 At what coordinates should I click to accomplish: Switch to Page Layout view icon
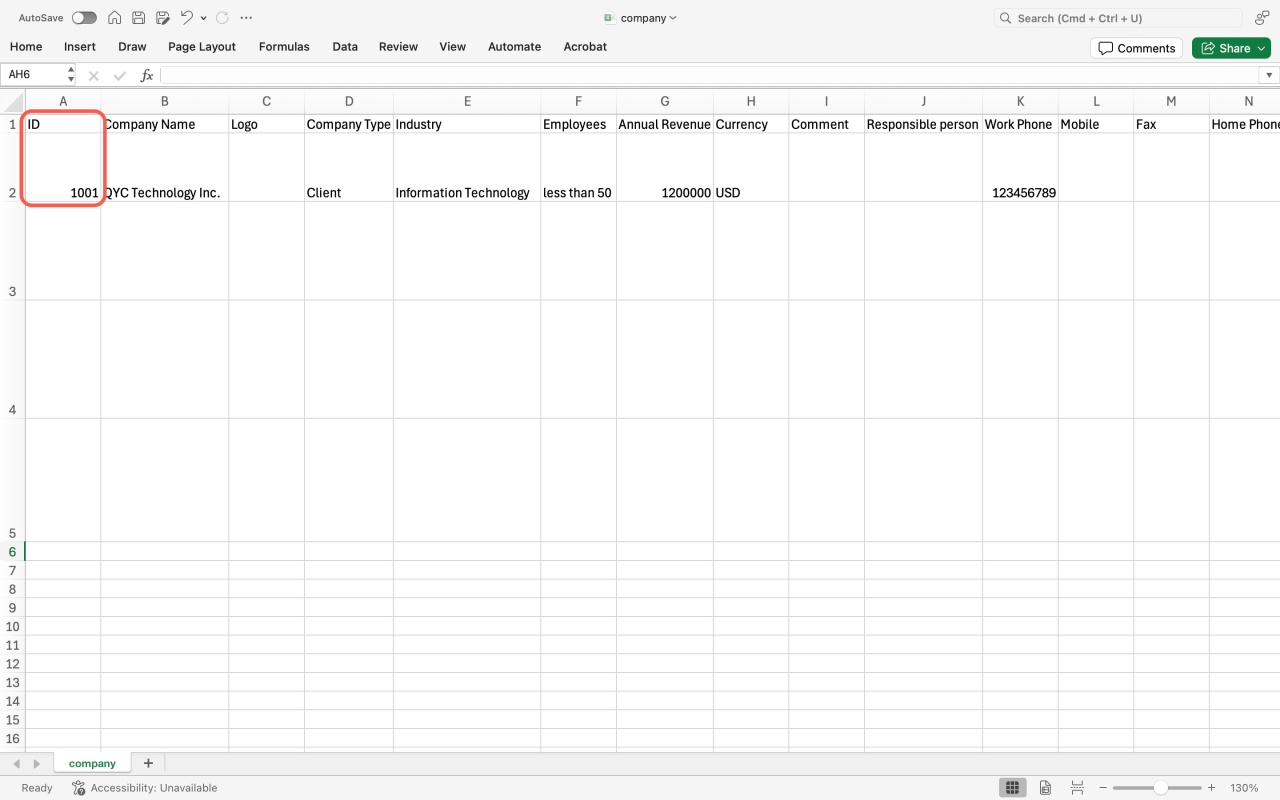(x=1045, y=788)
